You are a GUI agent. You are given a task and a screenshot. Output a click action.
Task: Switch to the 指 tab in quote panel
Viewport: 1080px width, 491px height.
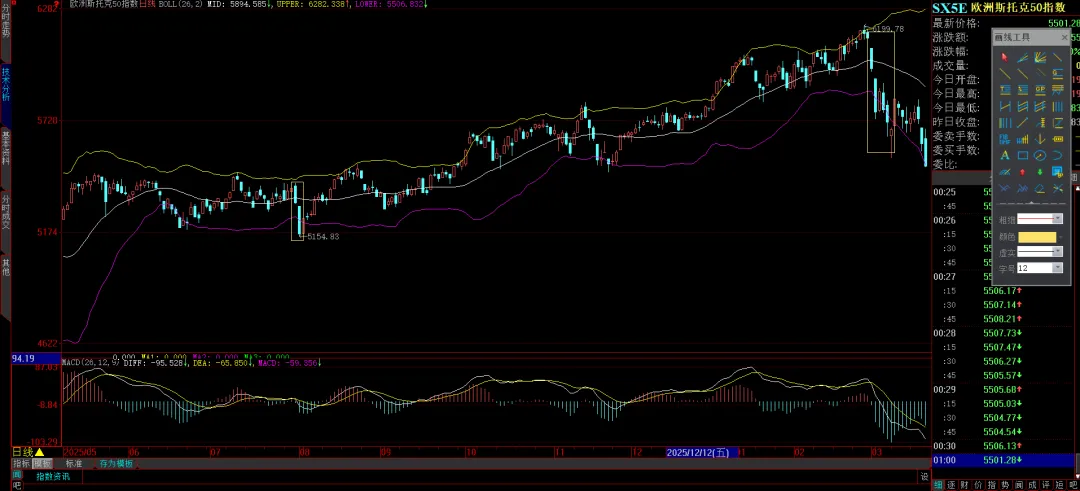992,485
